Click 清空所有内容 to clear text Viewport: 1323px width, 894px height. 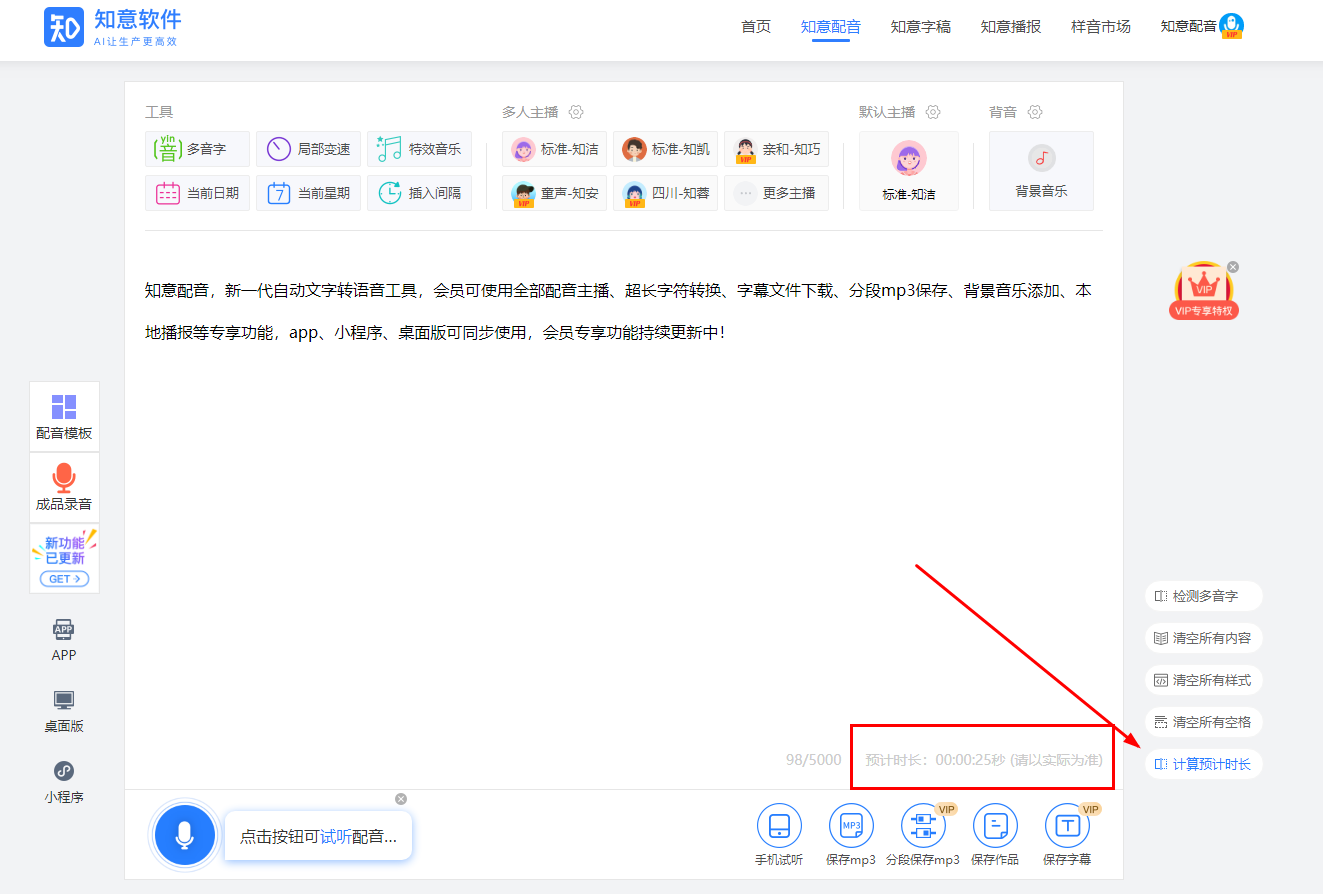[1203, 638]
